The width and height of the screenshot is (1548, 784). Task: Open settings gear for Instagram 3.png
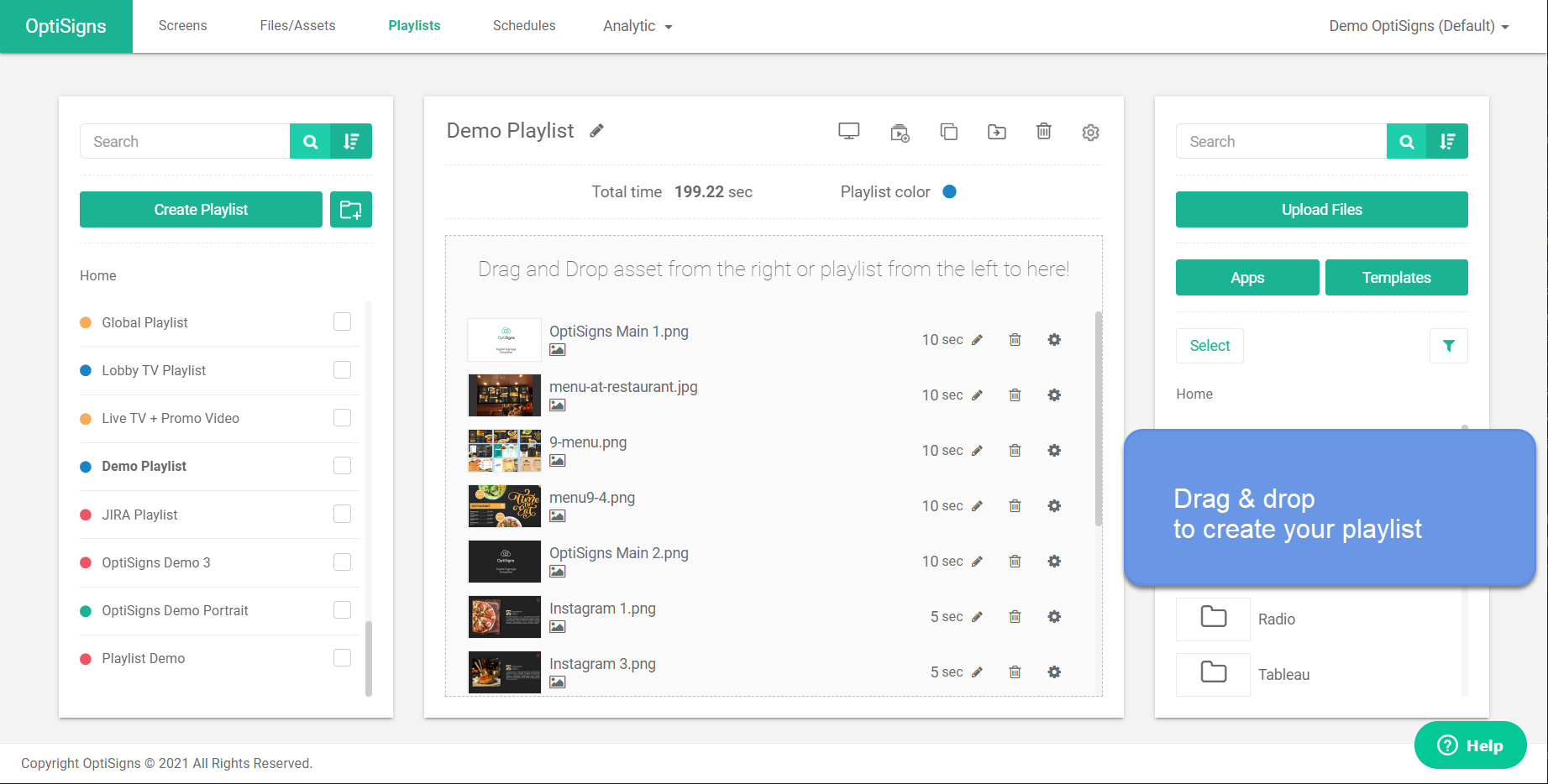[x=1054, y=672]
